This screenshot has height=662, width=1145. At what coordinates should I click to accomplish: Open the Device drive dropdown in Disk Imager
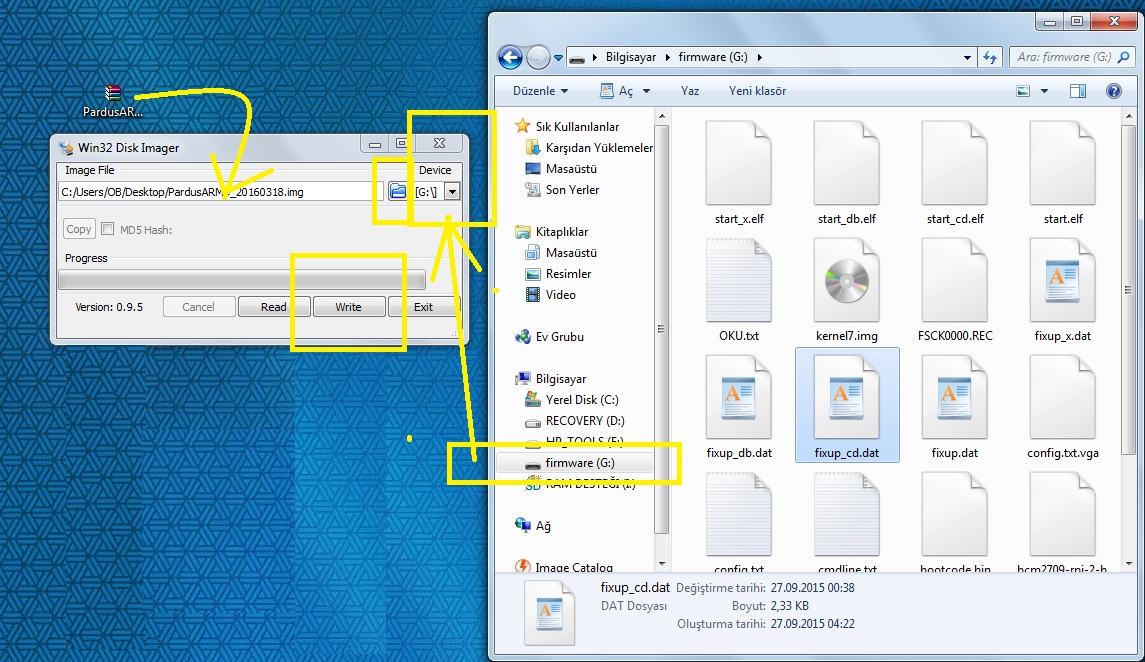coord(452,192)
